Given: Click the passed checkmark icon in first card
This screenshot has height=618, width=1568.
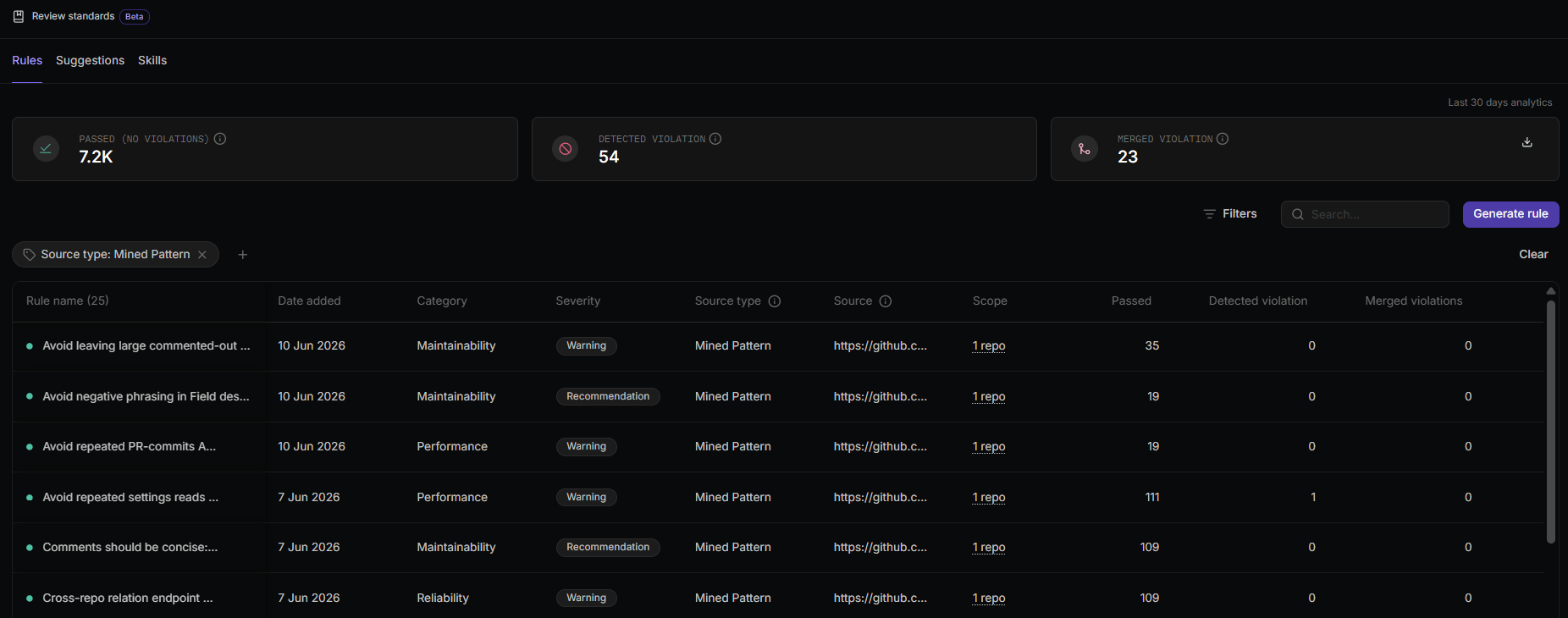Looking at the screenshot, I should 46,149.
